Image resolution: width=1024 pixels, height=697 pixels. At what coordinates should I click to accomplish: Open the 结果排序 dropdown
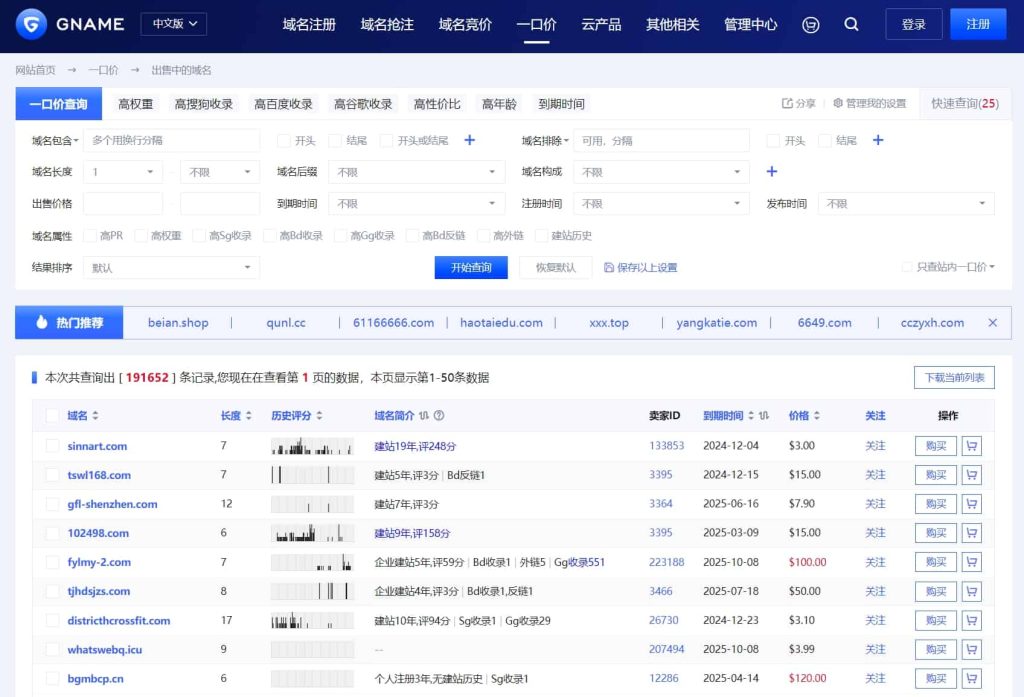[172, 268]
